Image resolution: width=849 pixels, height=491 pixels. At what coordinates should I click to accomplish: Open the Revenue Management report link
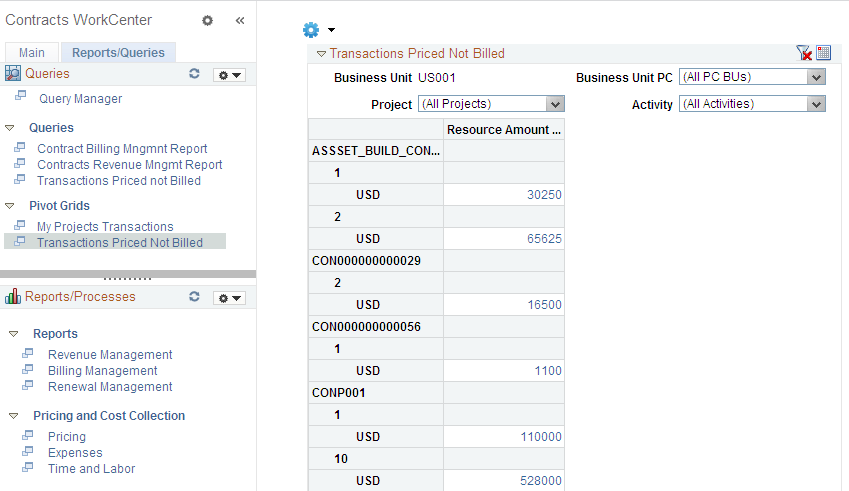pos(110,355)
